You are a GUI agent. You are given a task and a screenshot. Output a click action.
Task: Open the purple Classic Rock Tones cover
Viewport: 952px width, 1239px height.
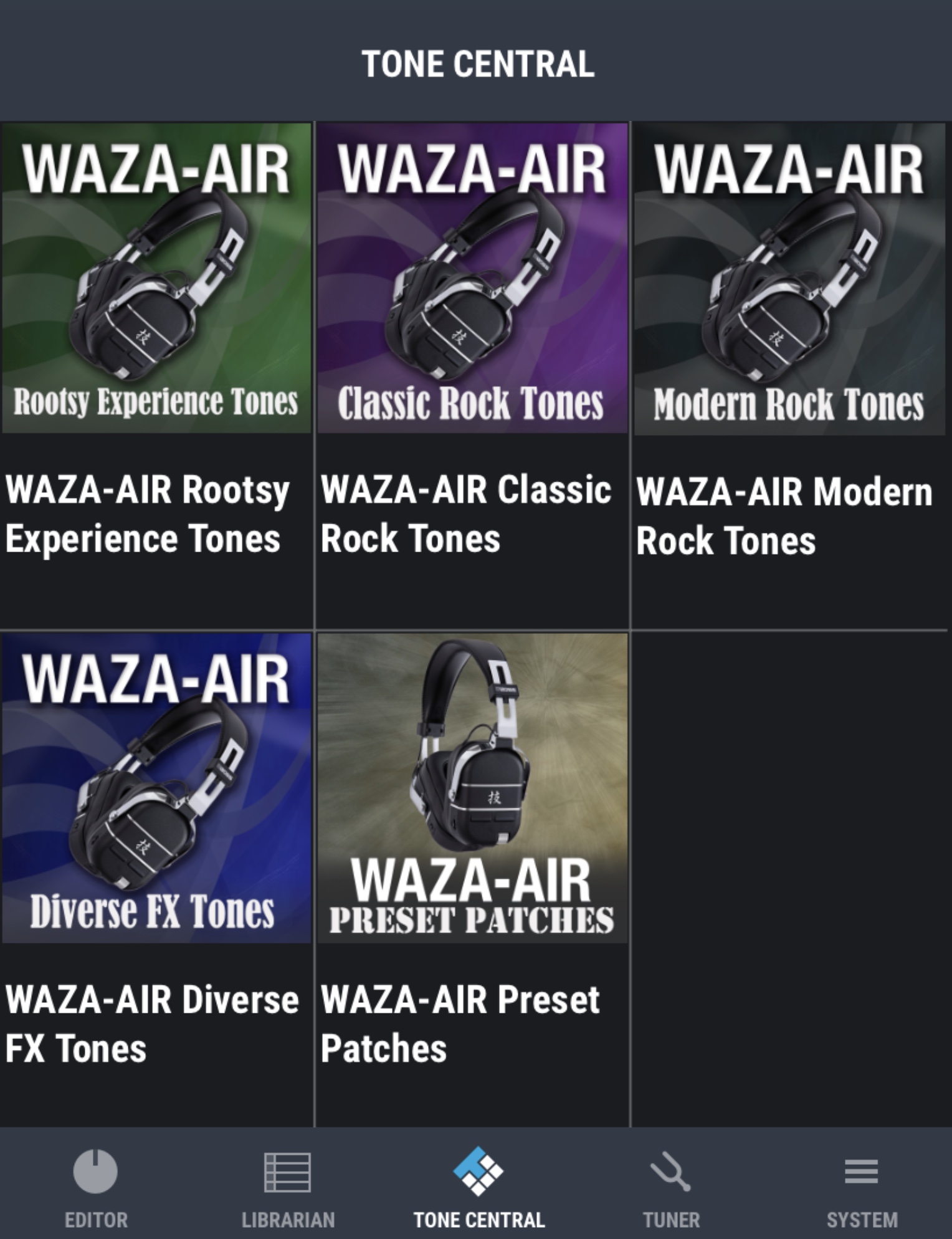(x=472, y=278)
